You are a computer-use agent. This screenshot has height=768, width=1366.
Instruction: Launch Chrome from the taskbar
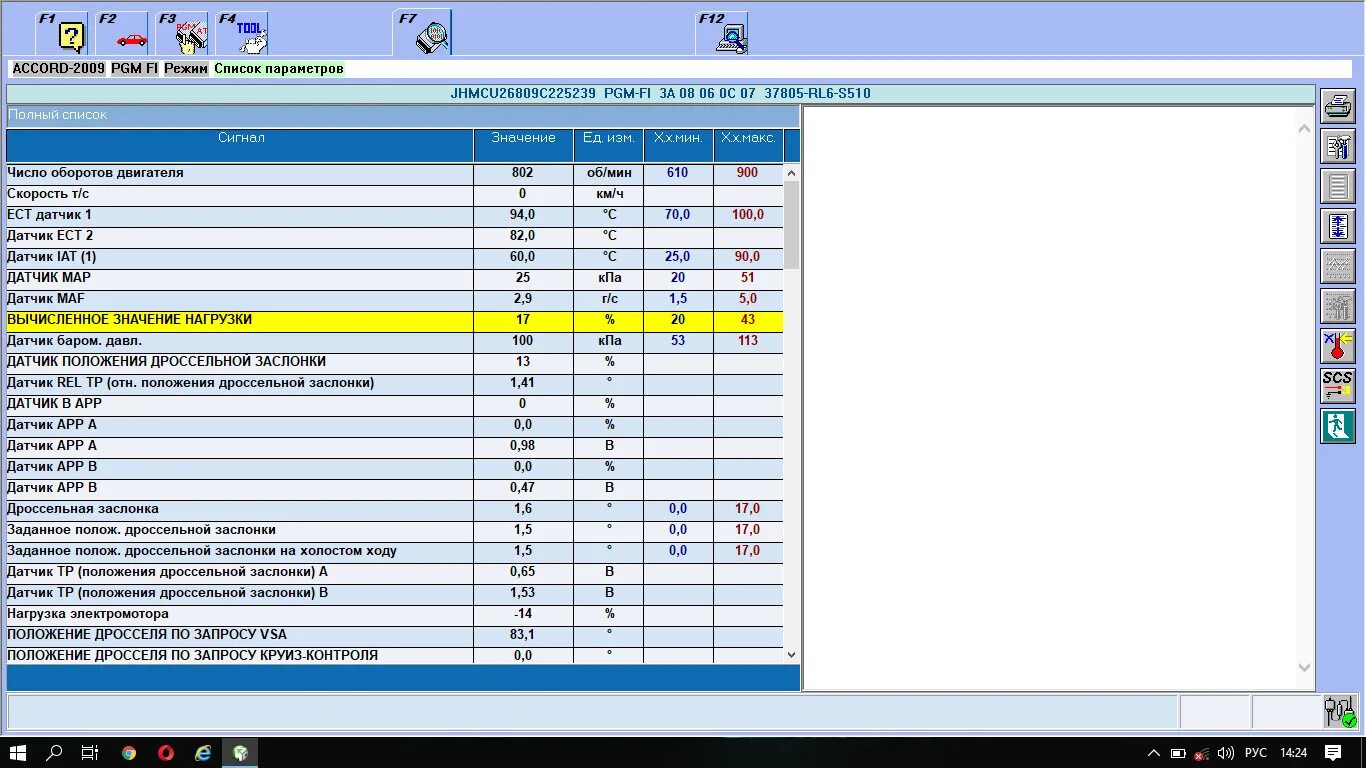pos(129,753)
